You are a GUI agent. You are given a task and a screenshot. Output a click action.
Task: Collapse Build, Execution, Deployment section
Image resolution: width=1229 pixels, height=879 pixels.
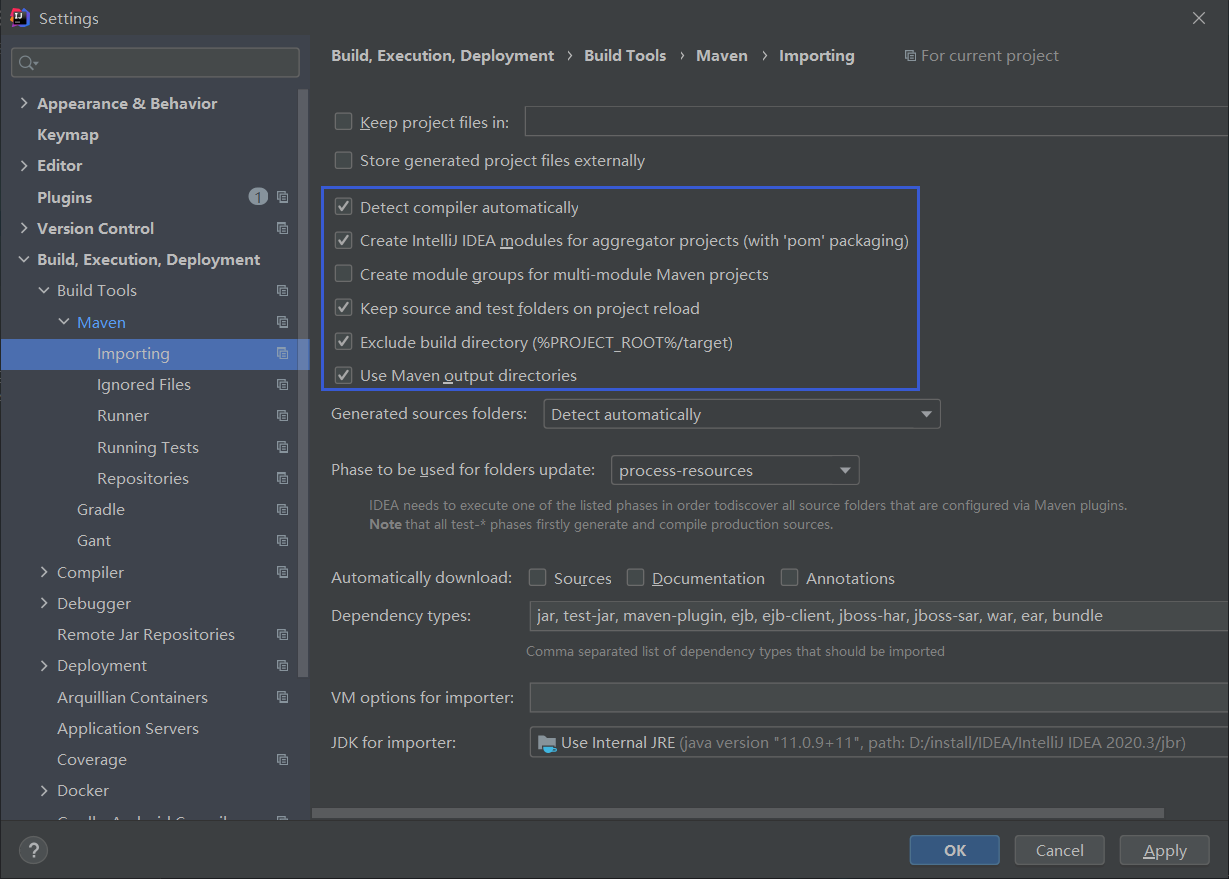click(24, 260)
